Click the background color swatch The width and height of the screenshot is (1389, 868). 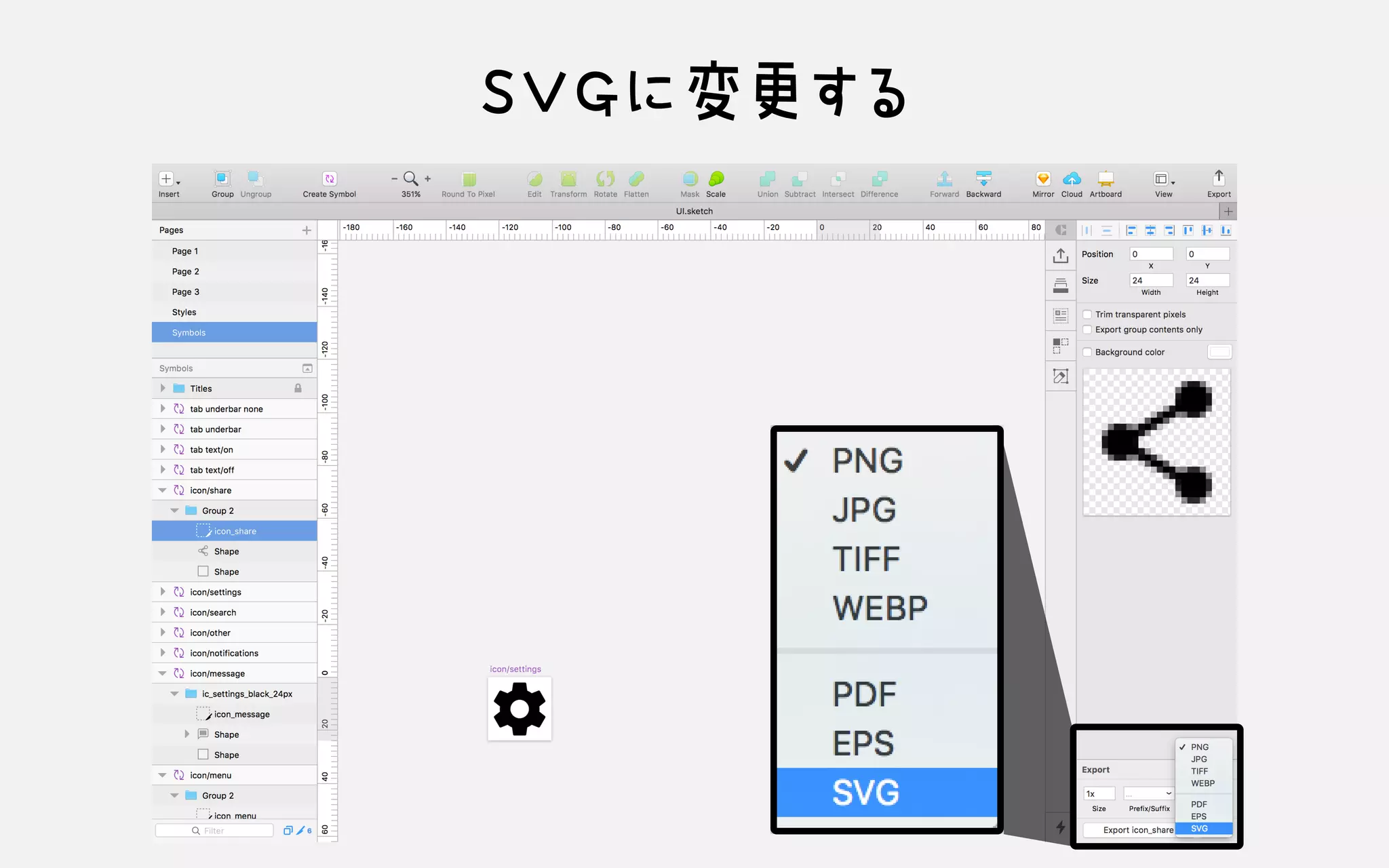(1219, 352)
